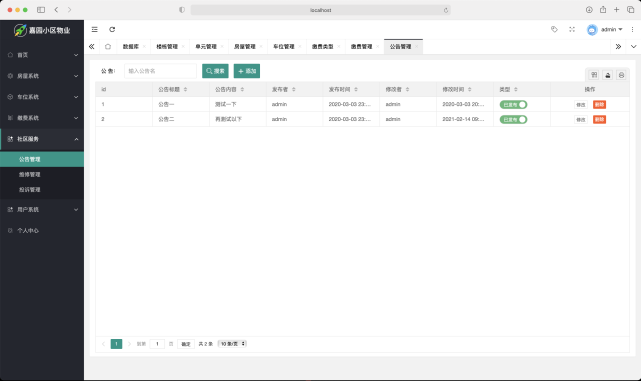641x381 pixels.
Task: Click the green 搜索 search button
Action: 215,71
